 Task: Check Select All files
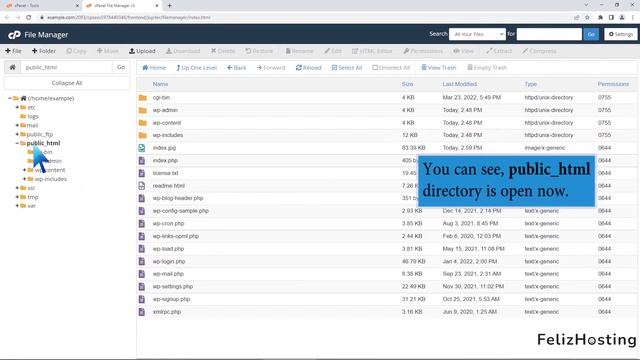pos(347,68)
